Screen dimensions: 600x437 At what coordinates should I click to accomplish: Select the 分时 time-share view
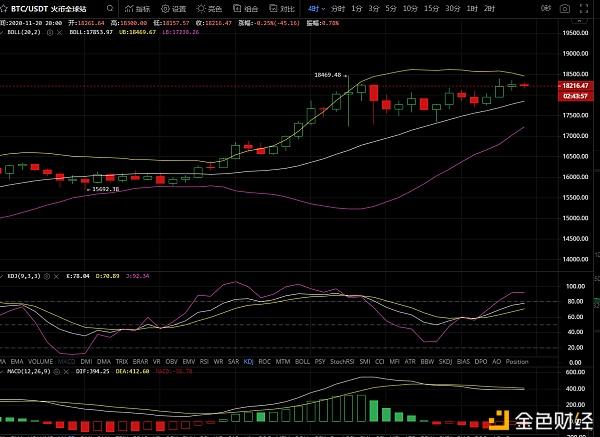coord(338,8)
